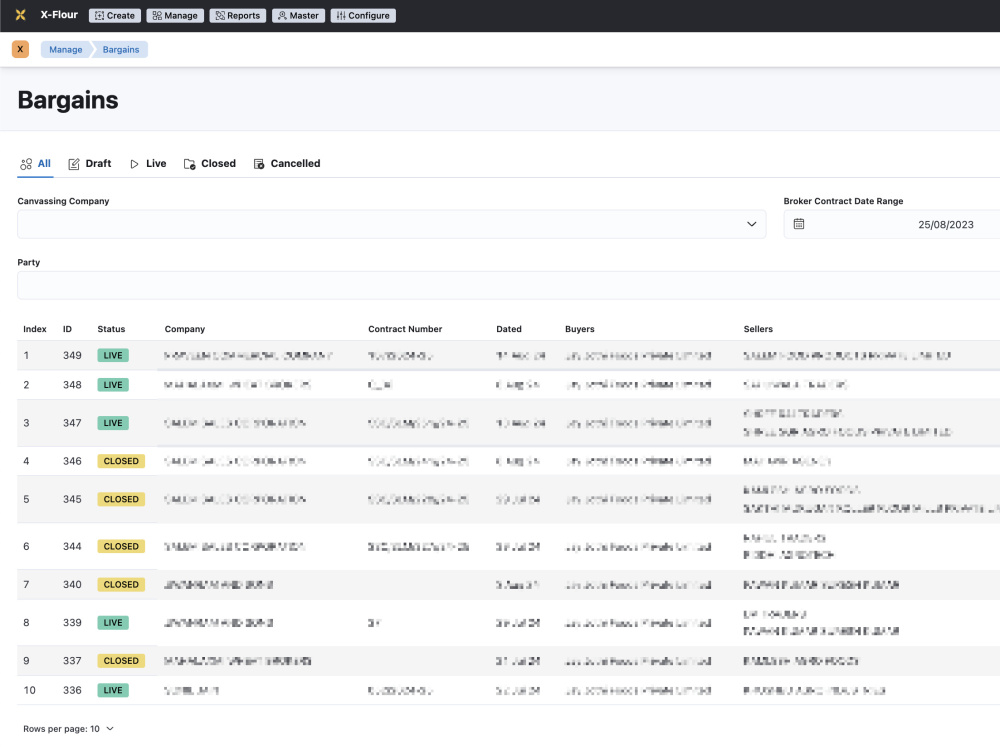Click ID value 347
The height and width of the screenshot is (750, 1000).
[72, 423]
